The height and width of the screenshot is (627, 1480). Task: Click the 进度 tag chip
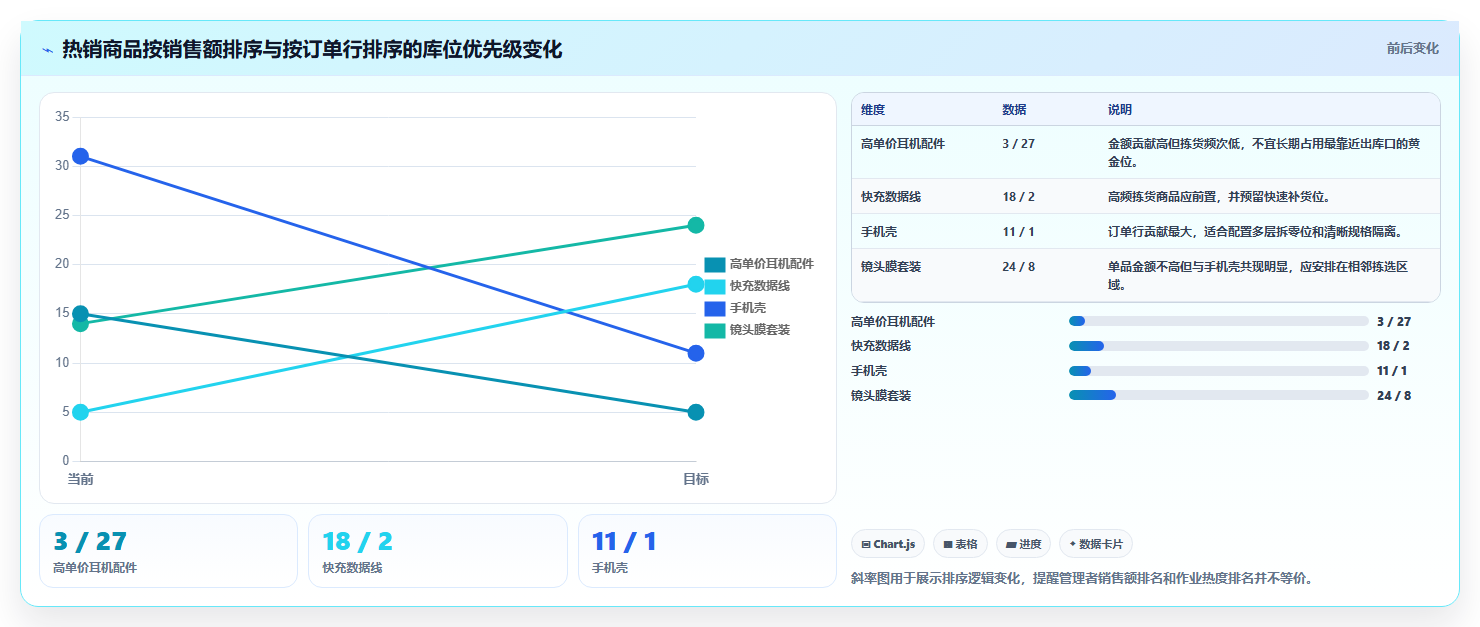pyautogui.click(x=1023, y=544)
